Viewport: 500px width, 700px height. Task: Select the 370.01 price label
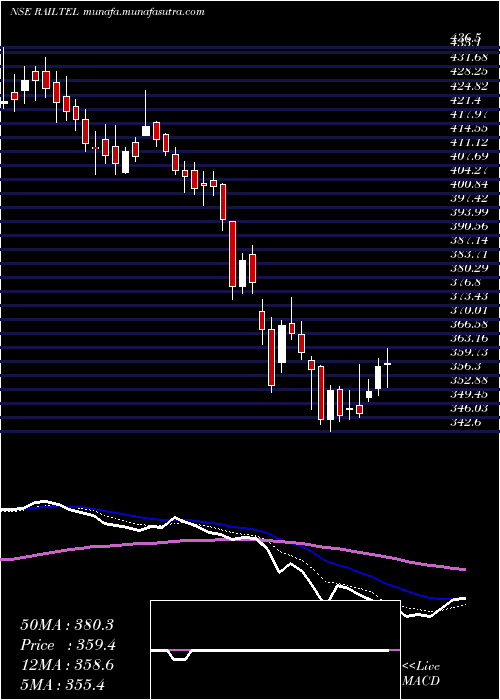coord(471,310)
